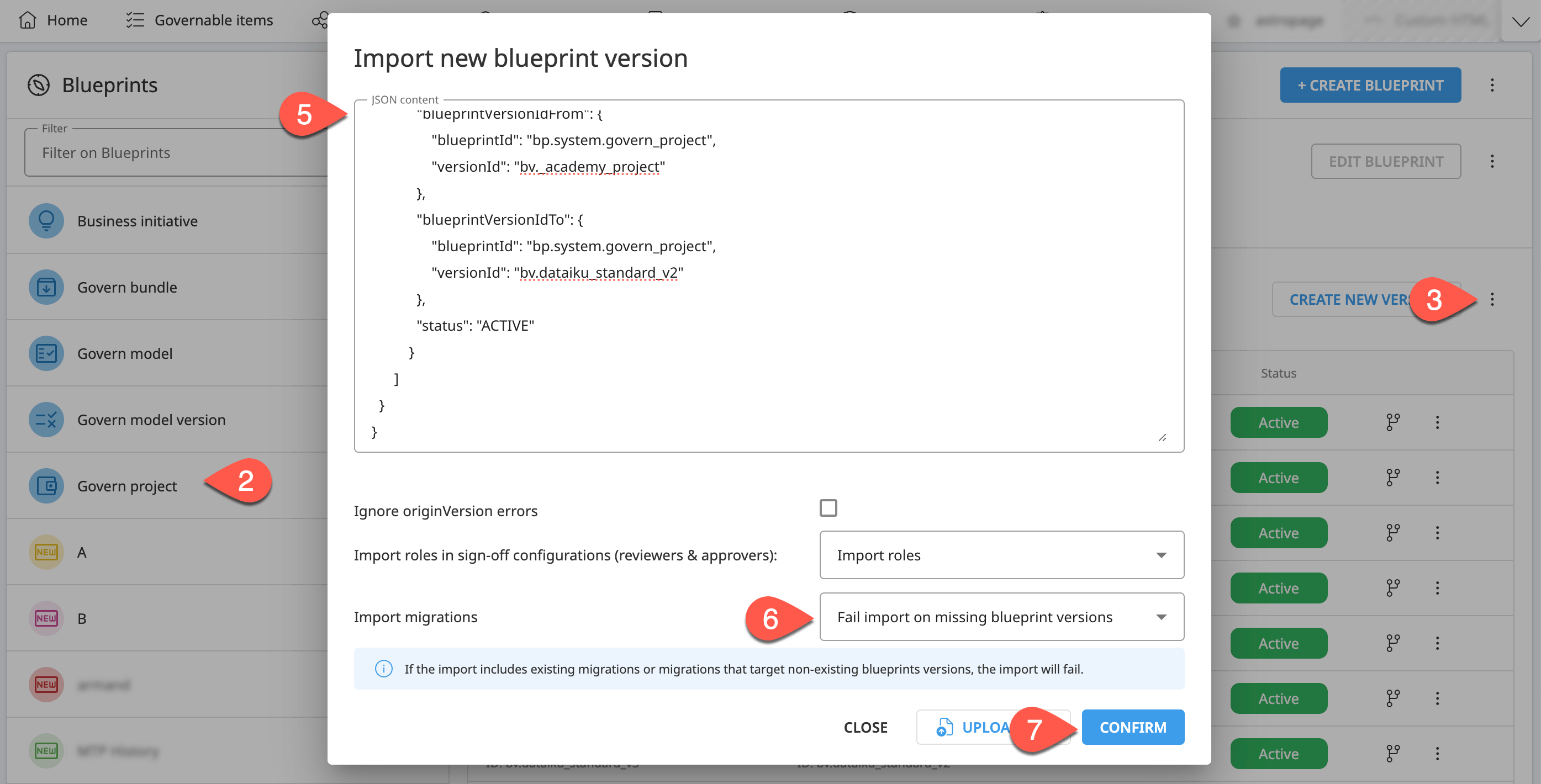The width and height of the screenshot is (1541, 784).
Task: Click the Govern project blueprint icon
Action: (46, 486)
